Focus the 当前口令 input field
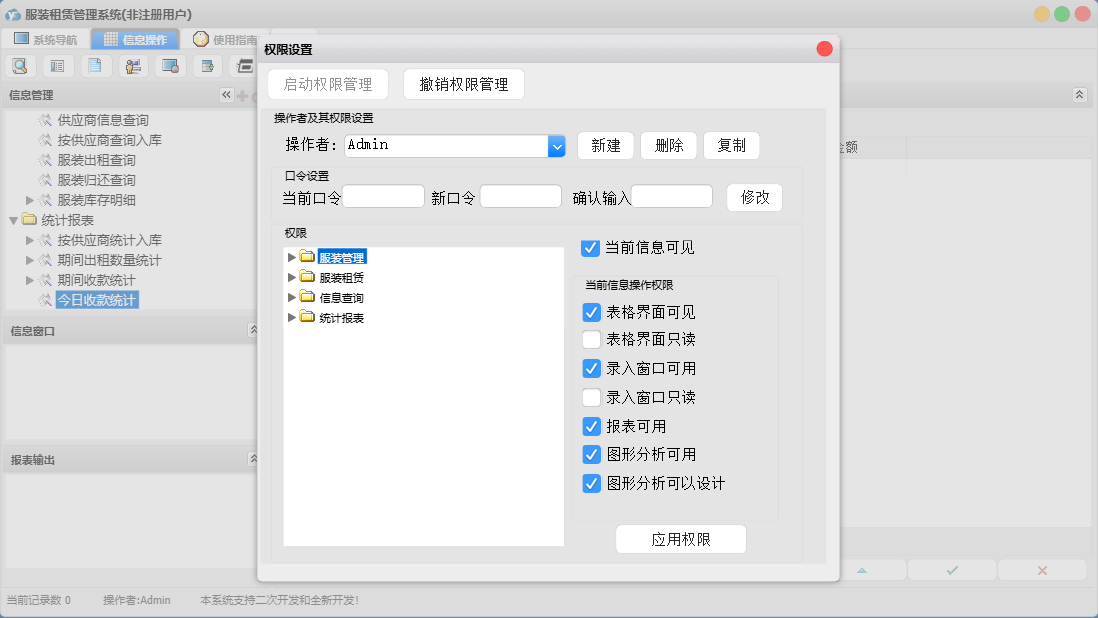This screenshot has width=1098, height=618. (x=383, y=197)
